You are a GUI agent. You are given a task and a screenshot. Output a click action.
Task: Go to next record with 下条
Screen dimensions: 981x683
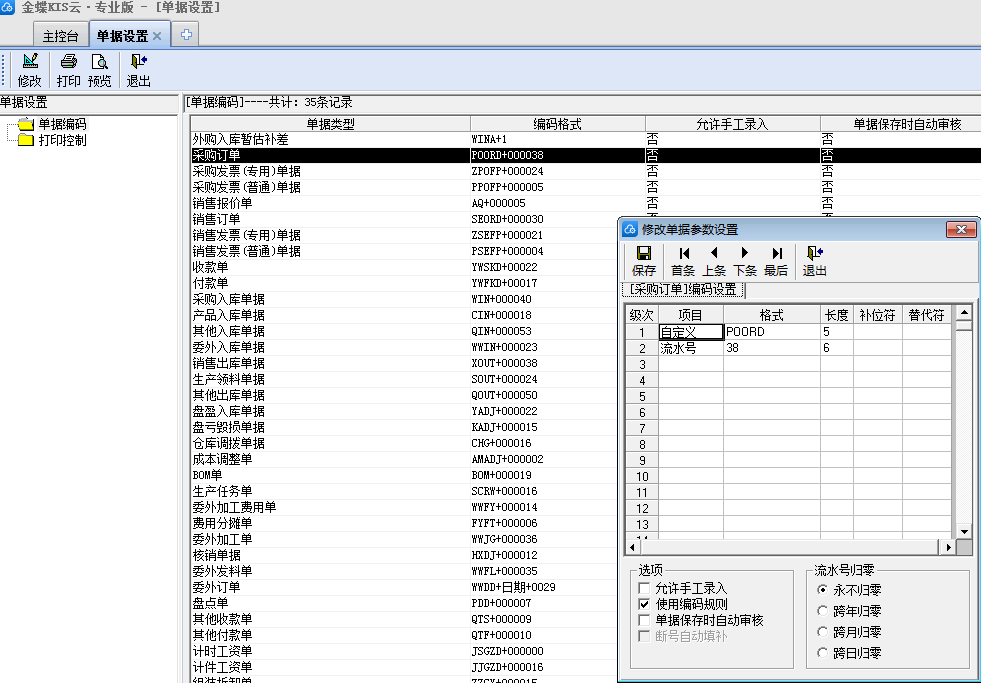point(745,253)
